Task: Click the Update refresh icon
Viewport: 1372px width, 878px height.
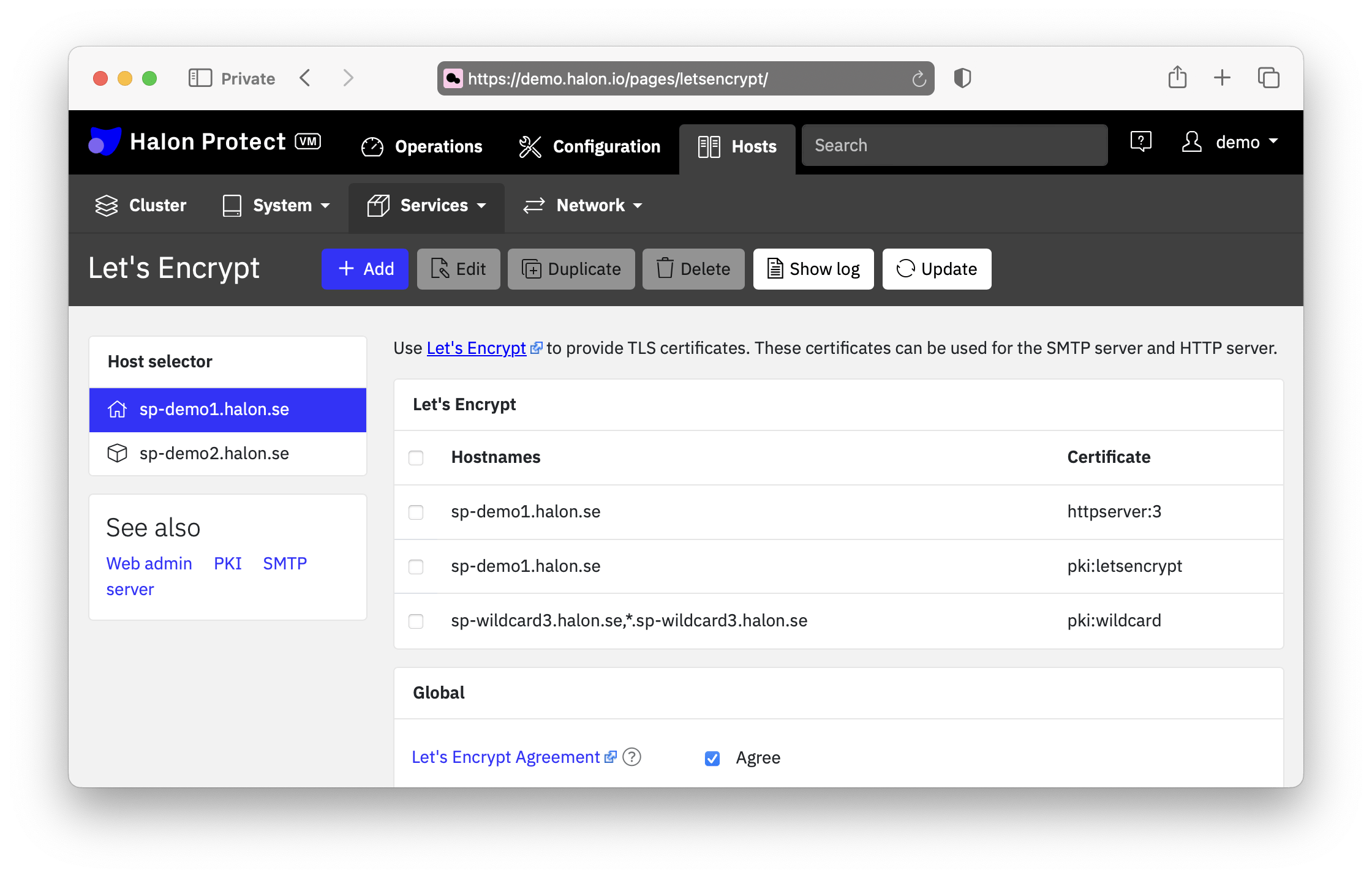Action: click(905, 269)
